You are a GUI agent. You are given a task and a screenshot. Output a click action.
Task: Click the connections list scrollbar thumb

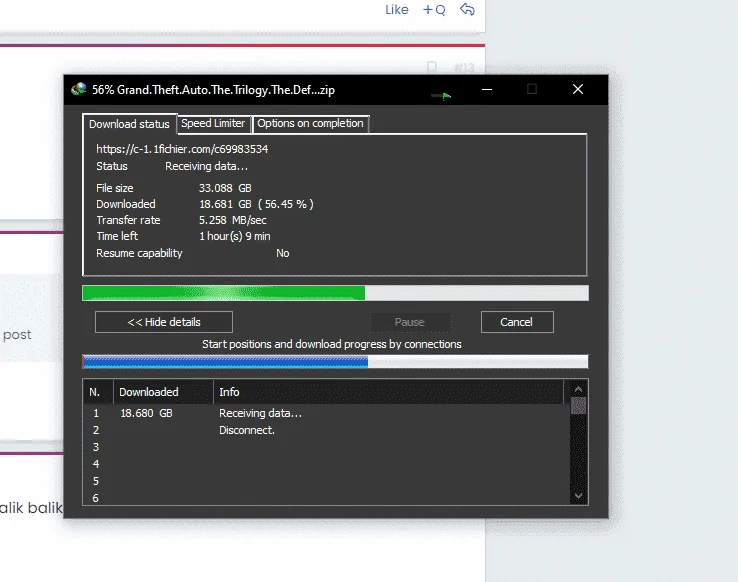(x=578, y=406)
